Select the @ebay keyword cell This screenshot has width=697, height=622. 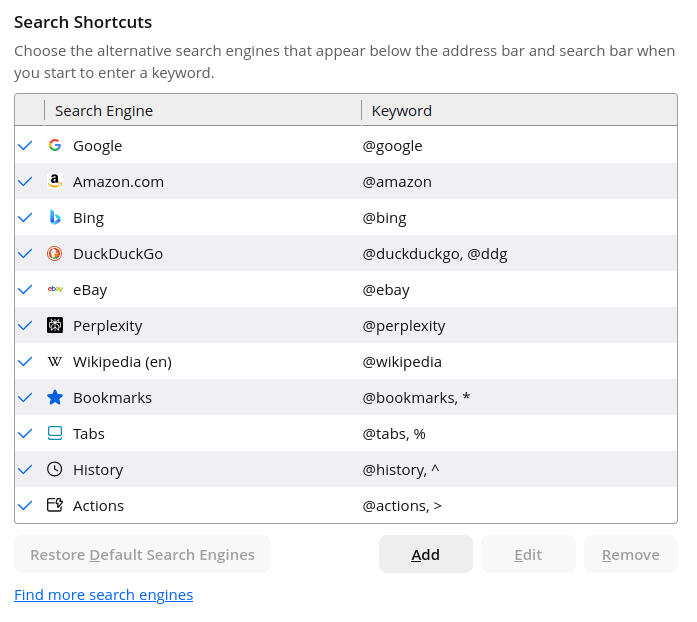386,290
